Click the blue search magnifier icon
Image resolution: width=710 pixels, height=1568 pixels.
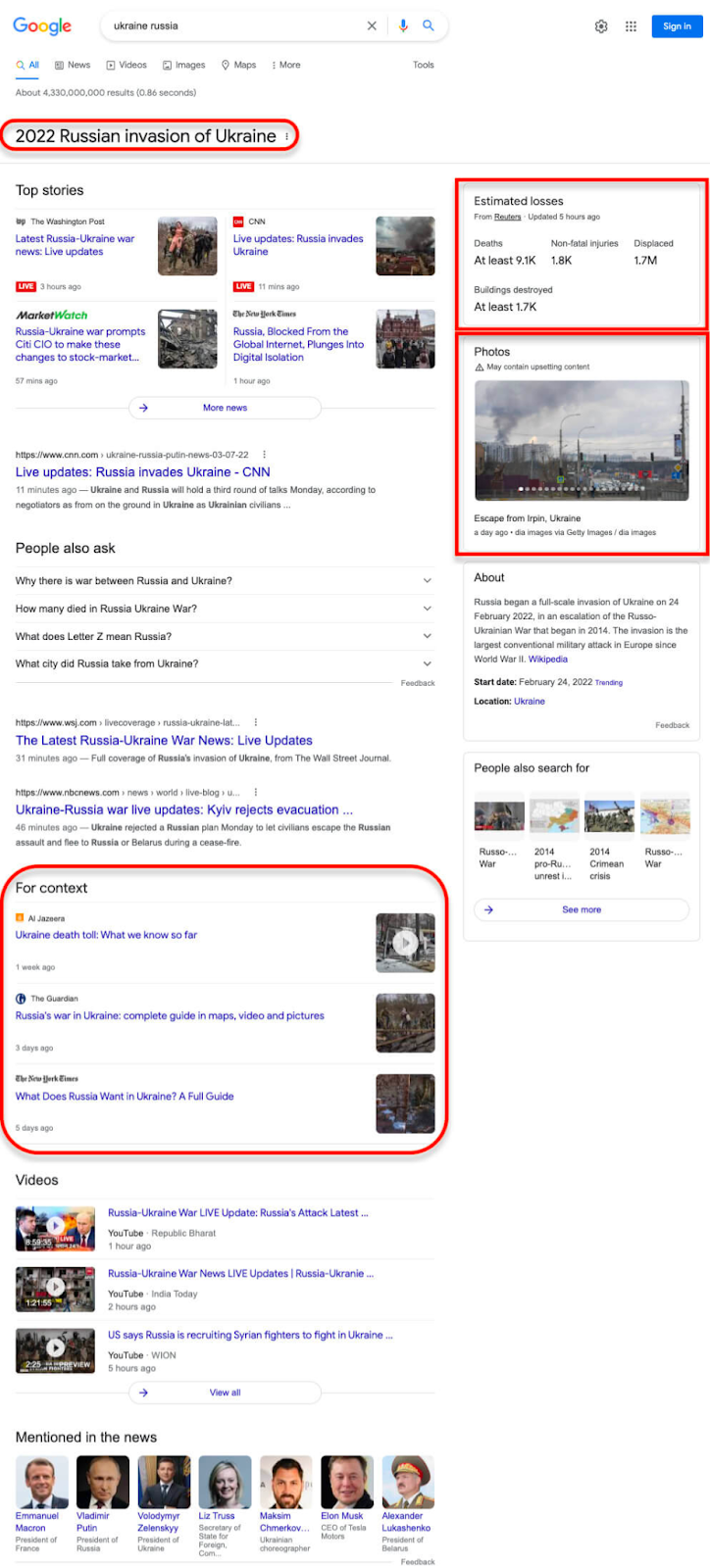[429, 25]
